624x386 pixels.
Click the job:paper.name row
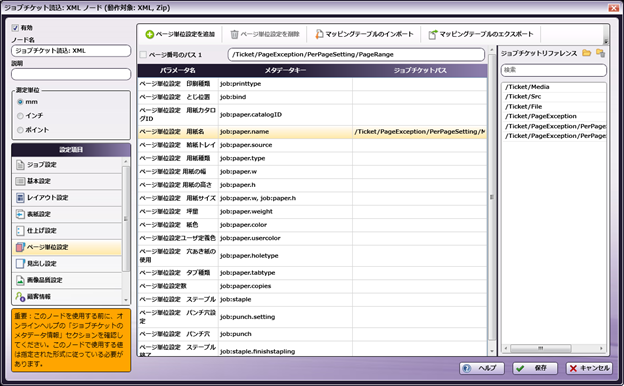(x=312, y=132)
